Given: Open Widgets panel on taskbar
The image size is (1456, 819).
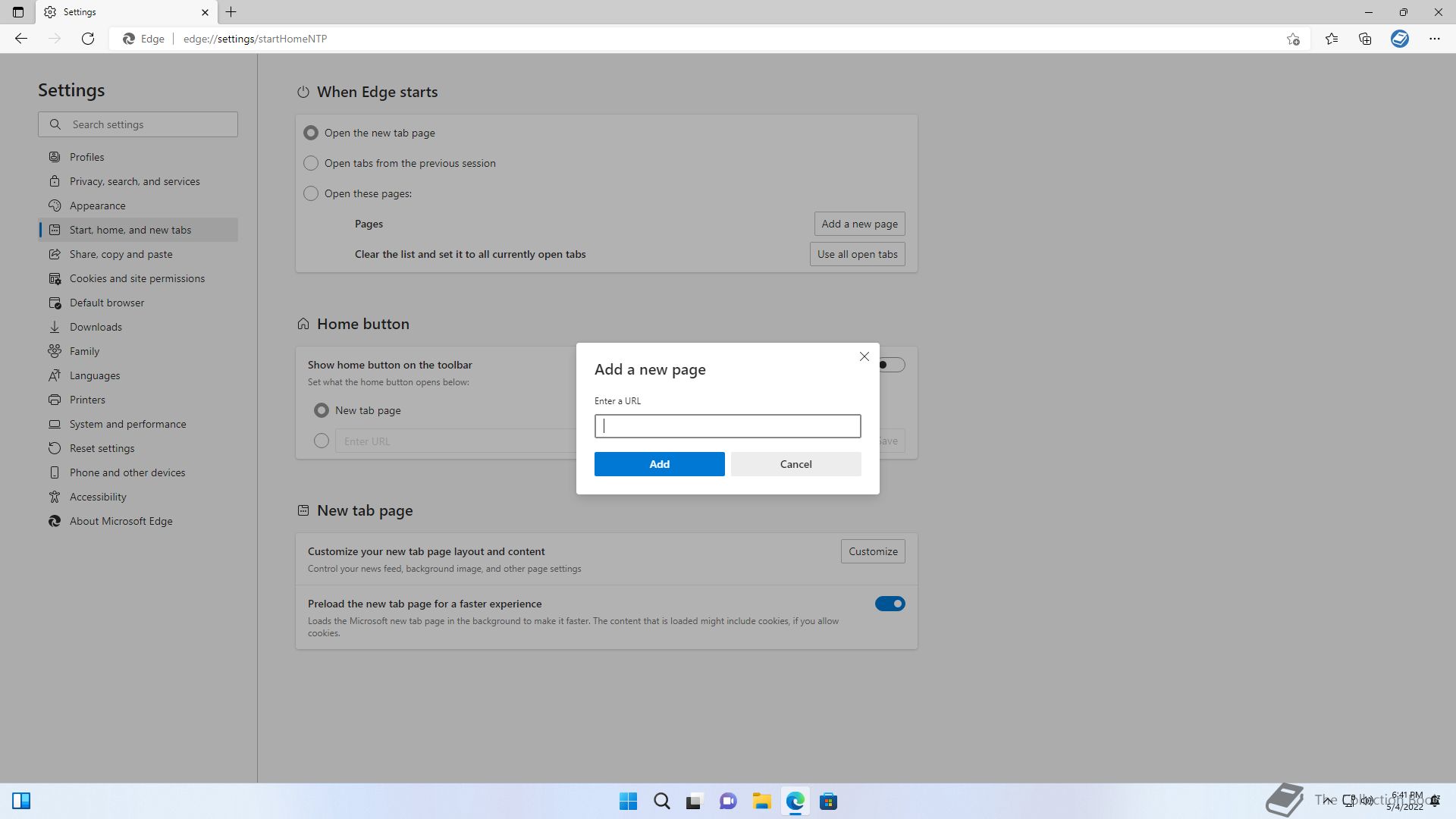Looking at the screenshot, I should point(21,801).
